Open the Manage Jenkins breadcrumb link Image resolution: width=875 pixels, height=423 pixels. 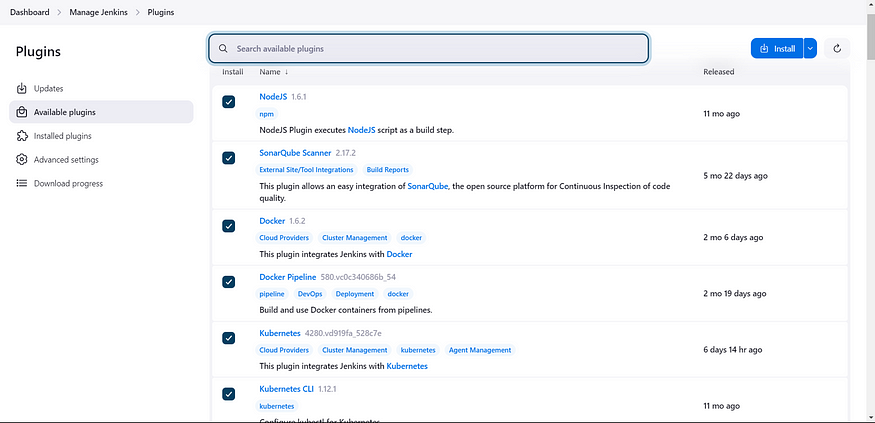coord(99,12)
